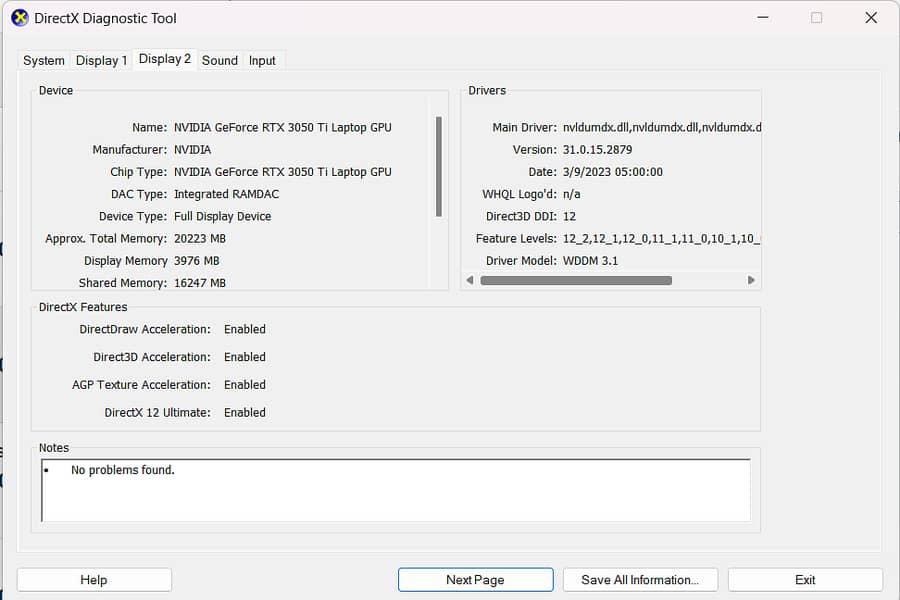This screenshot has height=600, width=900.
Task: Click the Next Page button
Action: 475,580
